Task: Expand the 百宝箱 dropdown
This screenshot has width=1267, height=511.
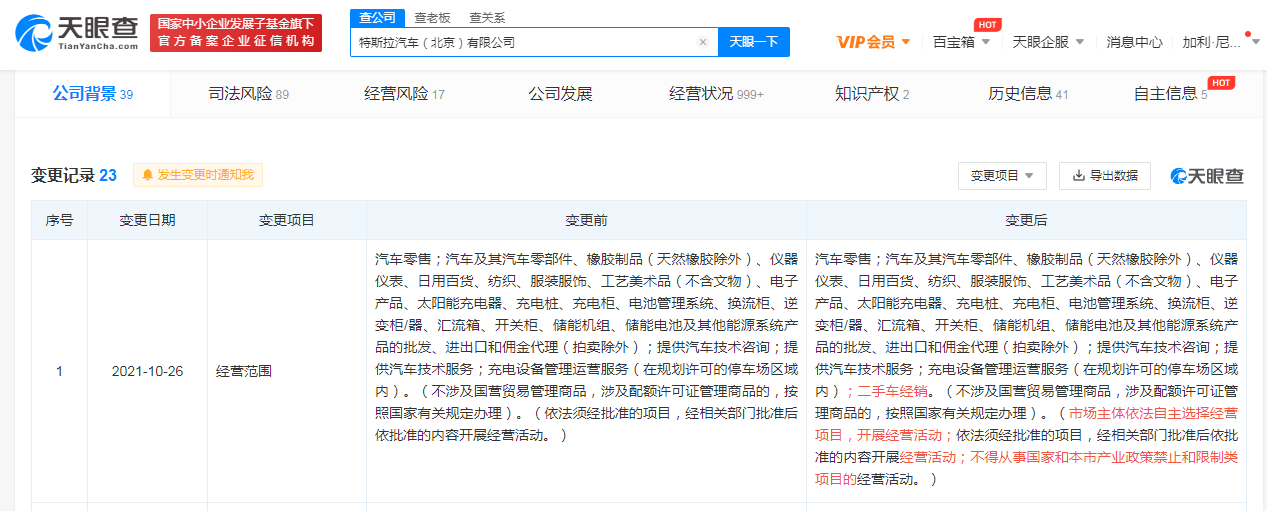Action: [x=961, y=42]
